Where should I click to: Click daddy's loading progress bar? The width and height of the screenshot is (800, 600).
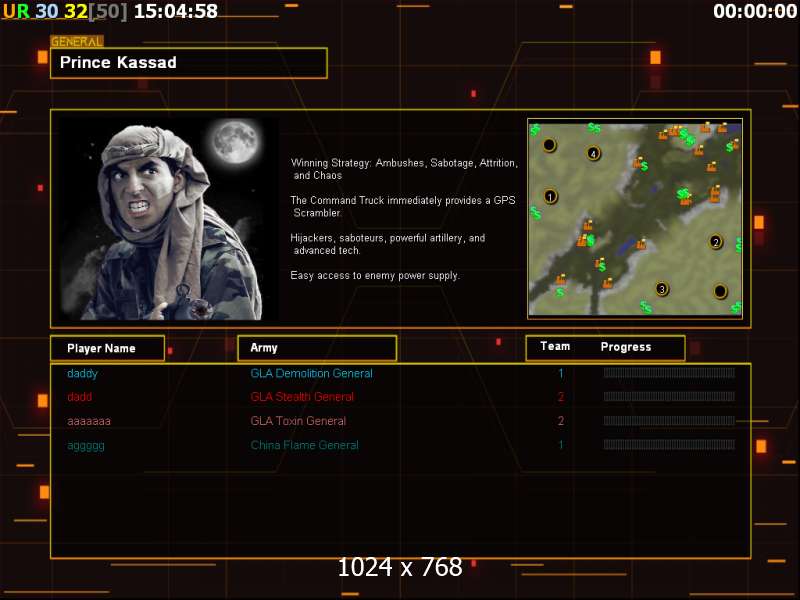(669, 373)
